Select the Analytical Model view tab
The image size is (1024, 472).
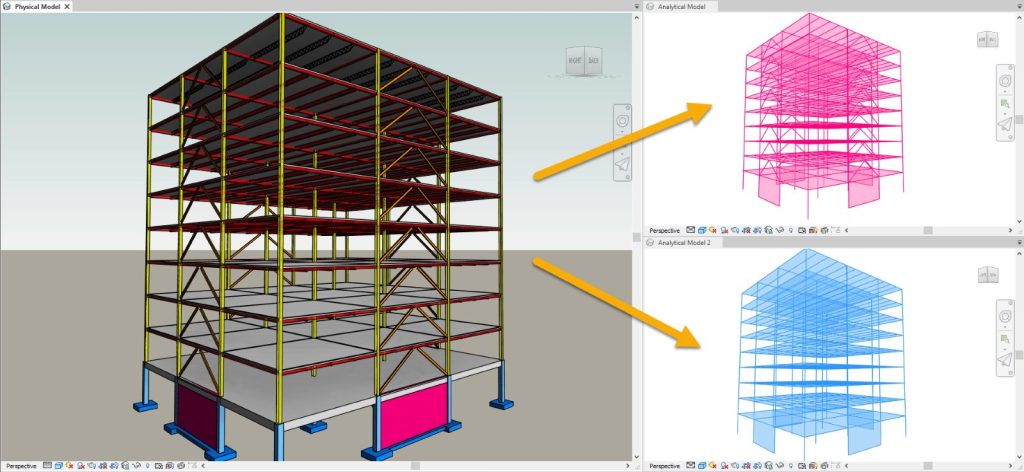(x=681, y=6)
